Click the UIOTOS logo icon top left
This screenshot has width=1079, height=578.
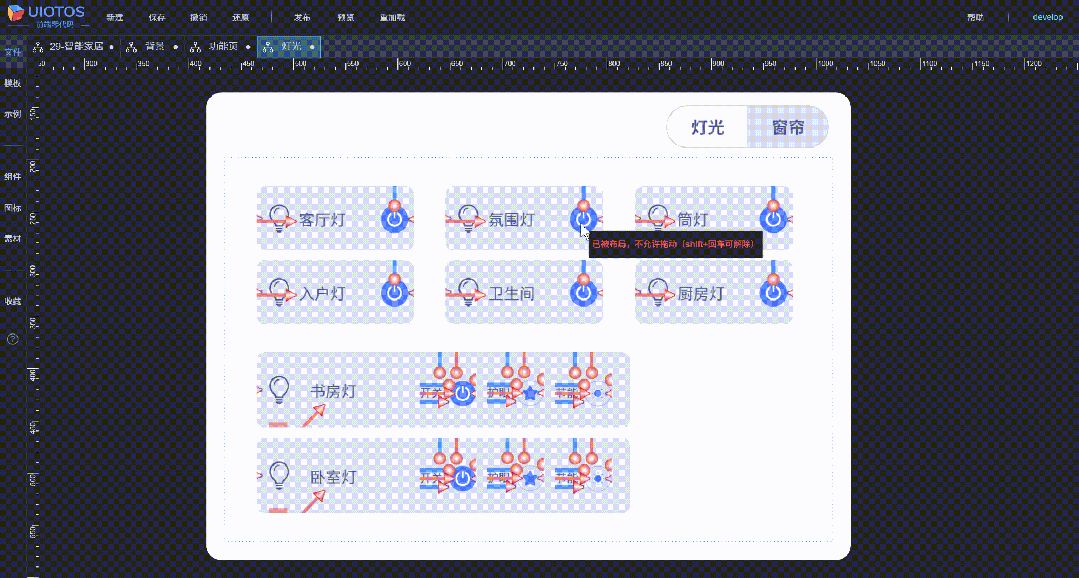coord(16,10)
